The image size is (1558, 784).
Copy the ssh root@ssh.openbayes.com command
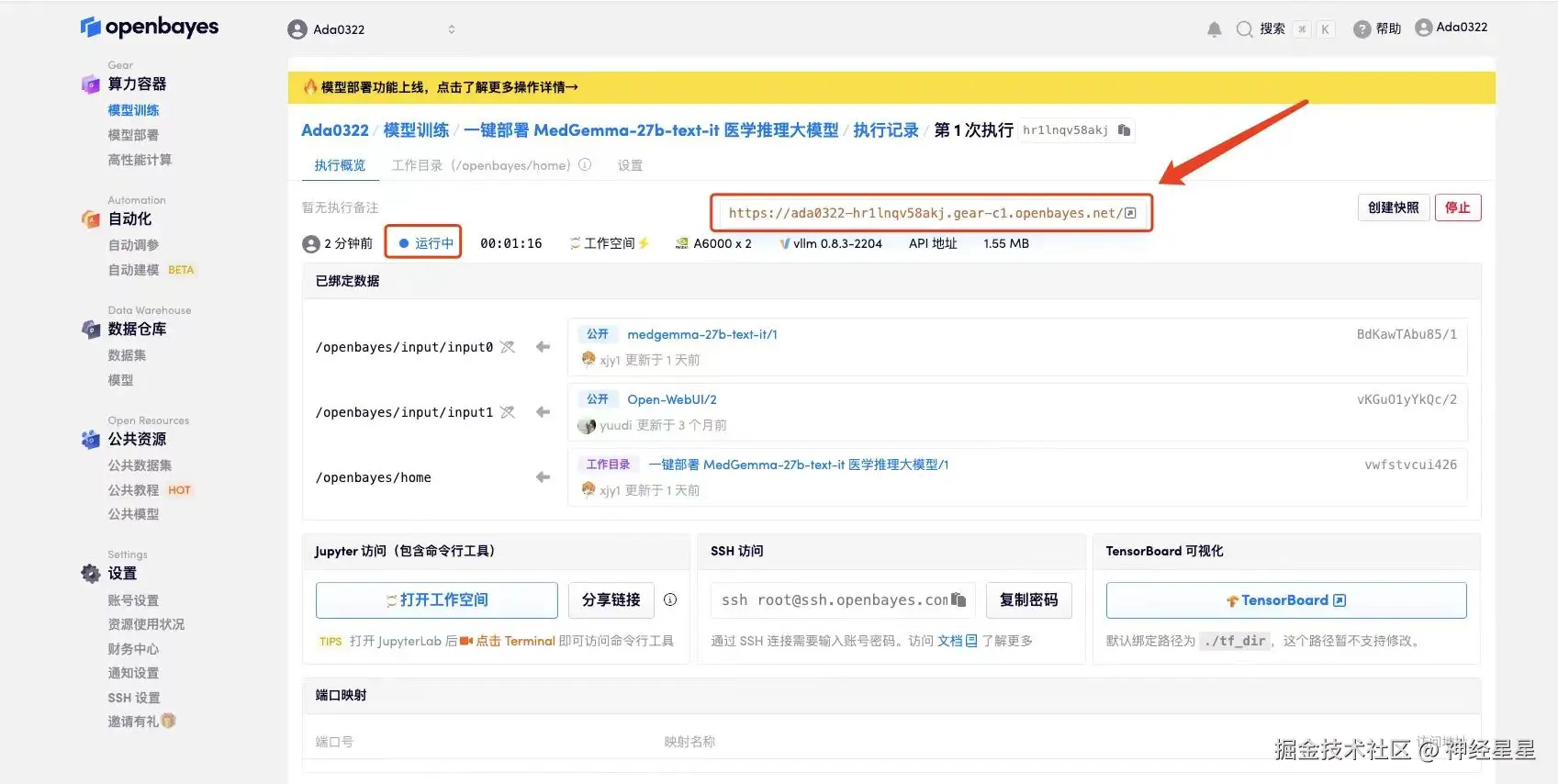pyautogui.click(x=958, y=599)
